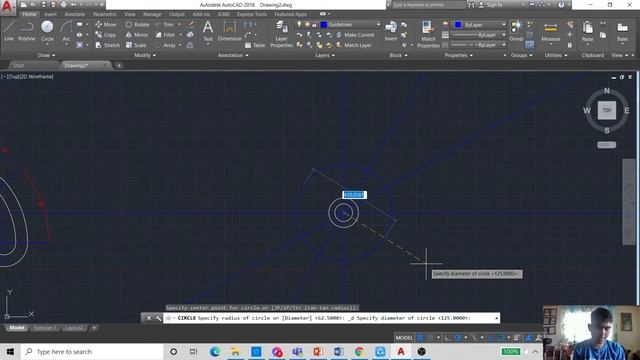Toggle MODEL space button in status bar
Viewport: 640px width, 360px height.
pos(404,338)
